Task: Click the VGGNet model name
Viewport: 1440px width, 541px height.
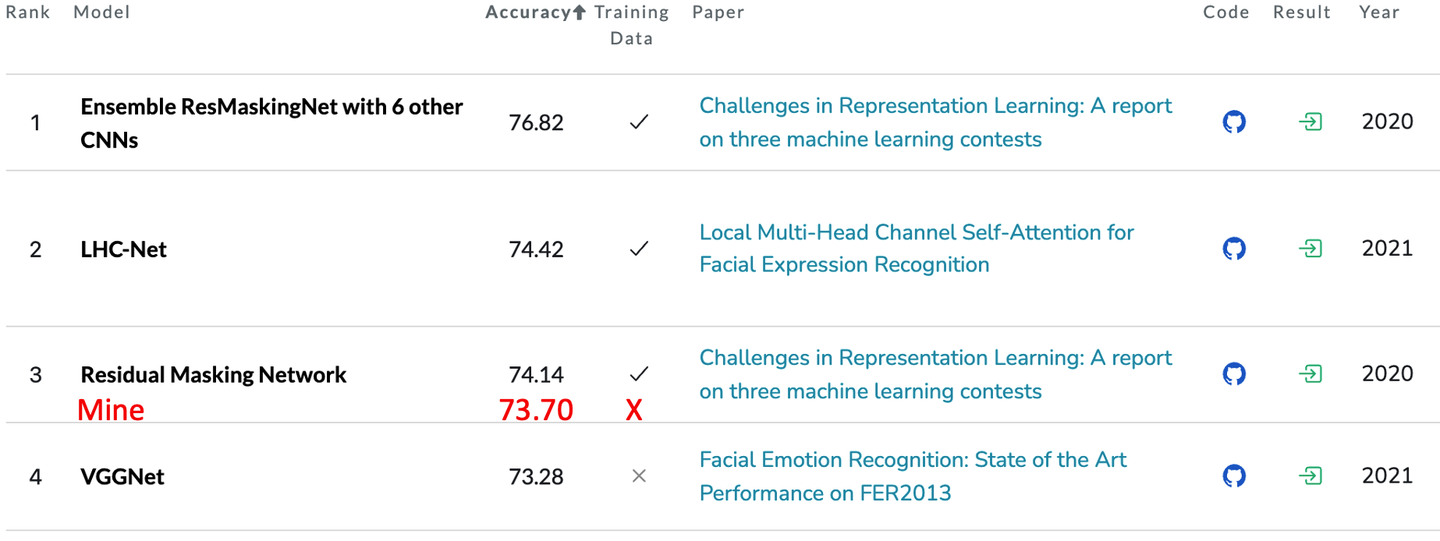Action: point(122,477)
